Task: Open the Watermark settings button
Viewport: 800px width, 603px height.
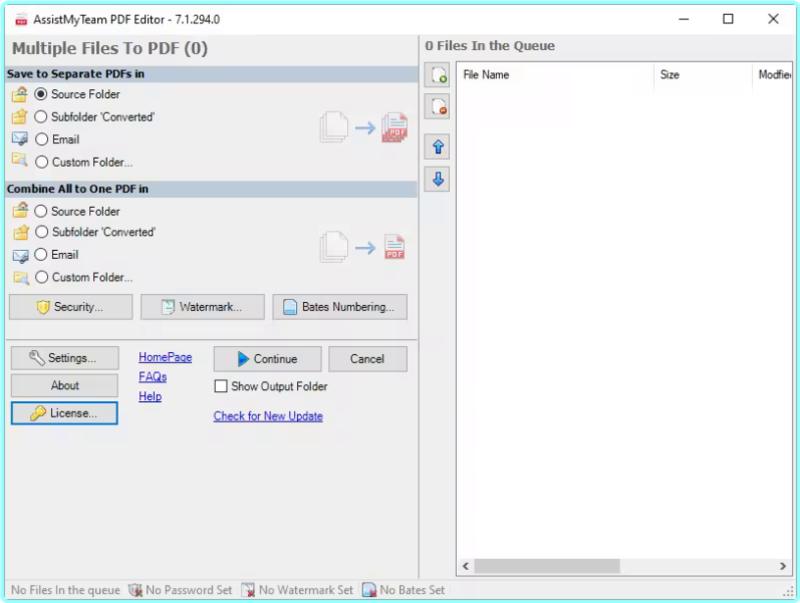Action: (x=203, y=307)
